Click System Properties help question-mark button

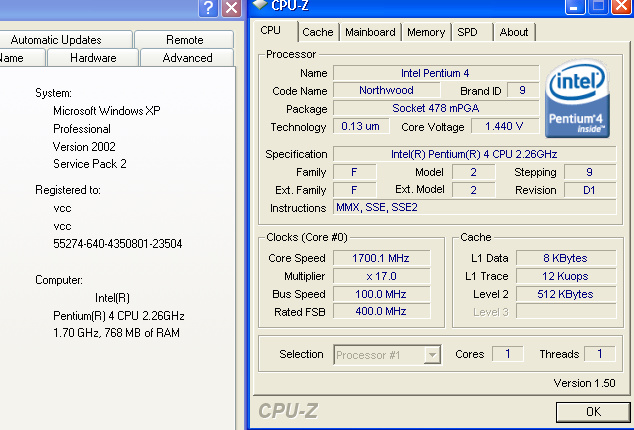[208, 7]
